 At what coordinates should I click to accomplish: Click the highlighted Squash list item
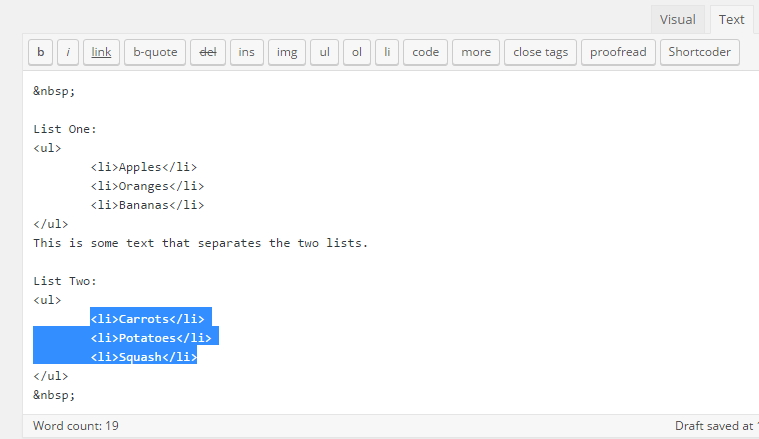(x=144, y=357)
